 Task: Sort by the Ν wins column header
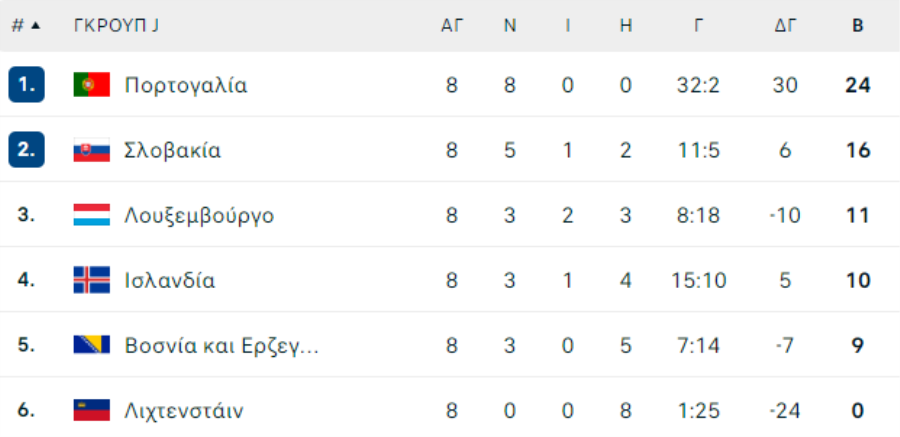(510, 26)
